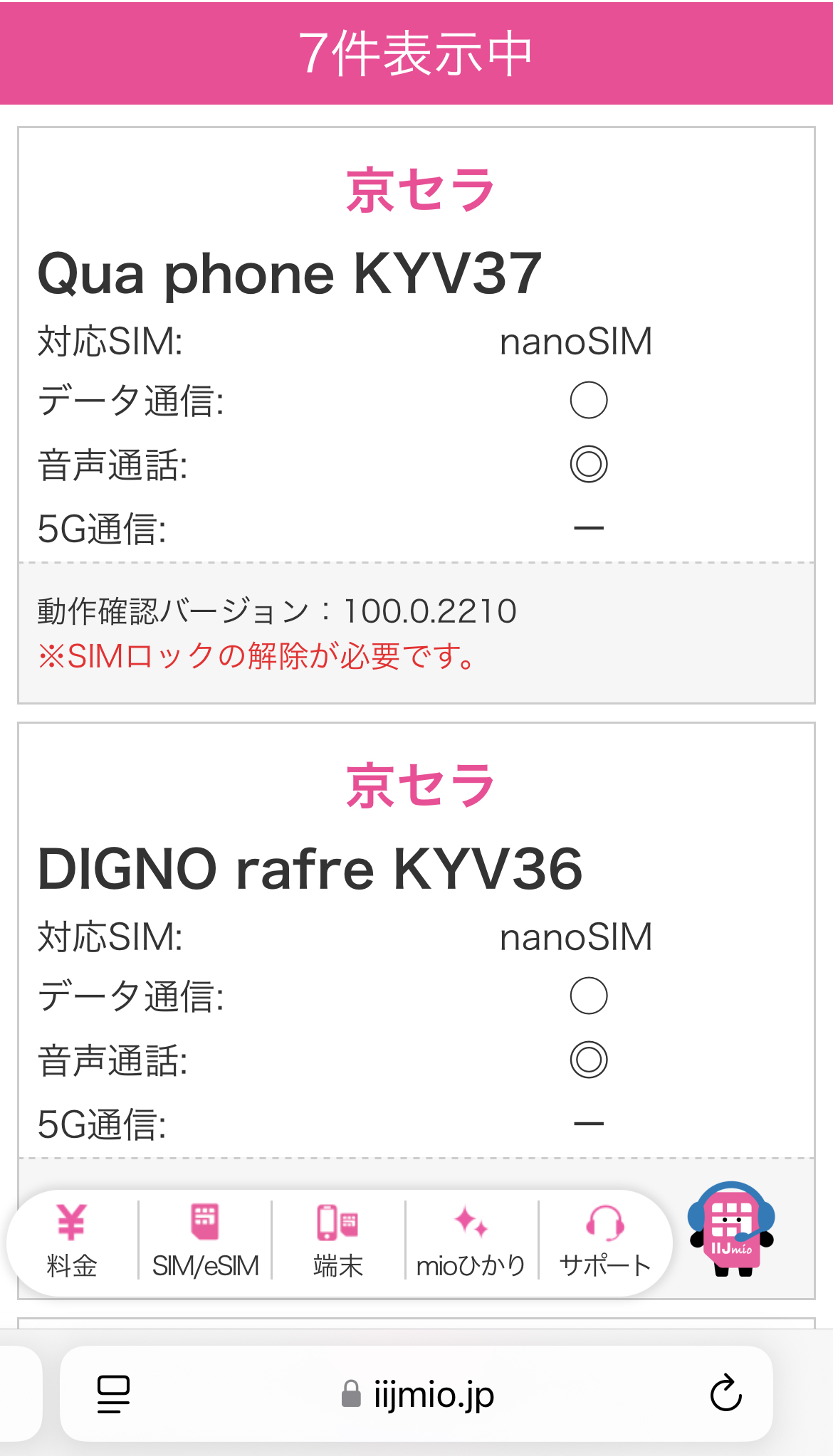The height and width of the screenshot is (1456, 833).
Task: Open Safari page settings menu icon
Action: (x=113, y=1393)
